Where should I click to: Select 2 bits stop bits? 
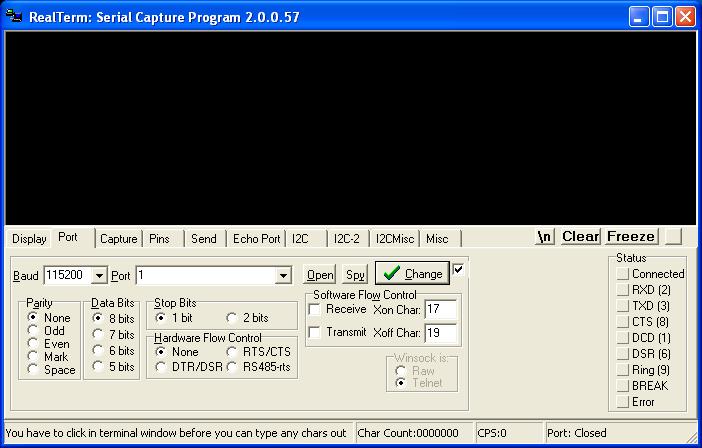(x=232, y=318)
